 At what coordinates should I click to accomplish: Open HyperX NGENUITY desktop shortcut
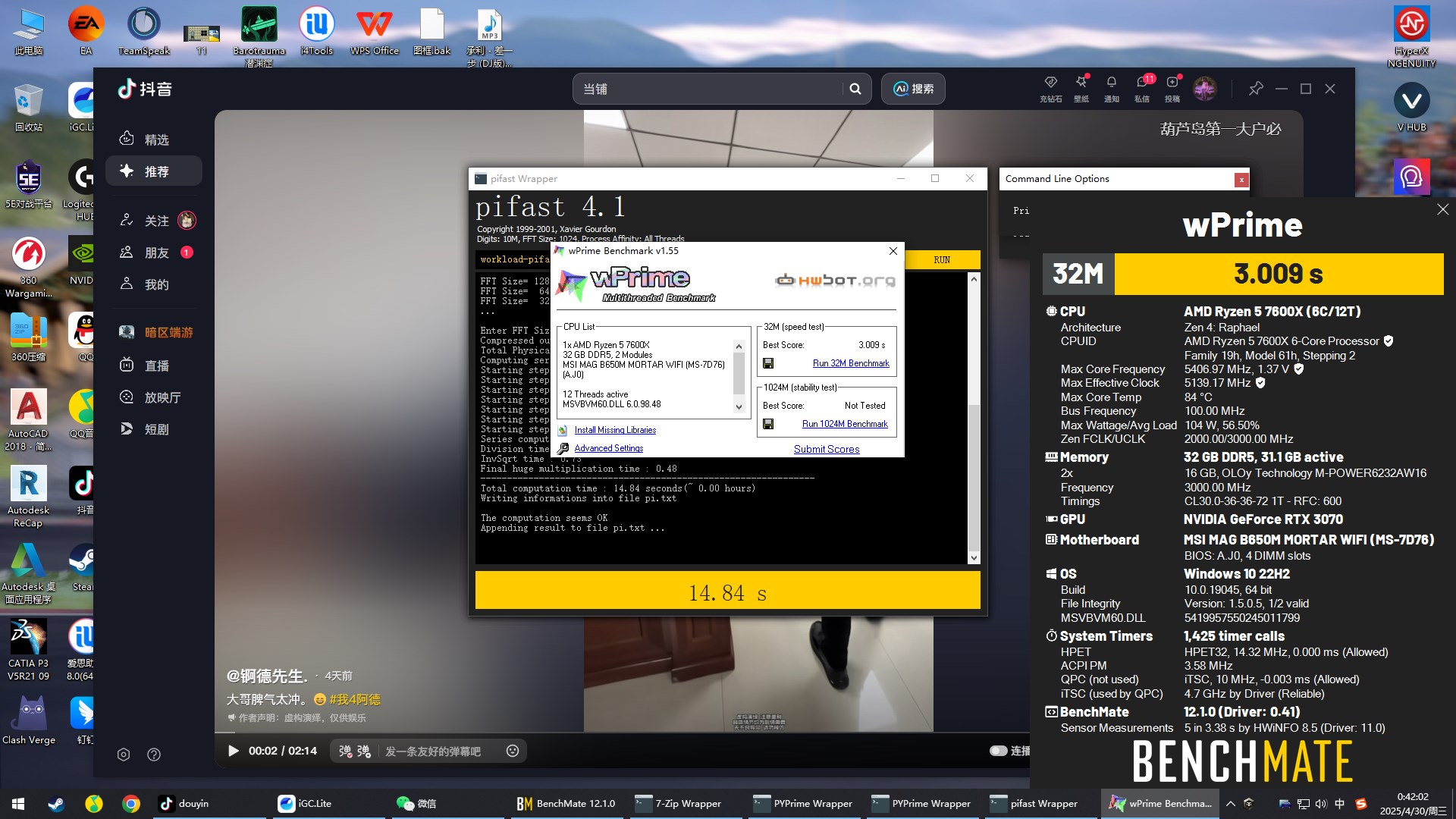1411,36
